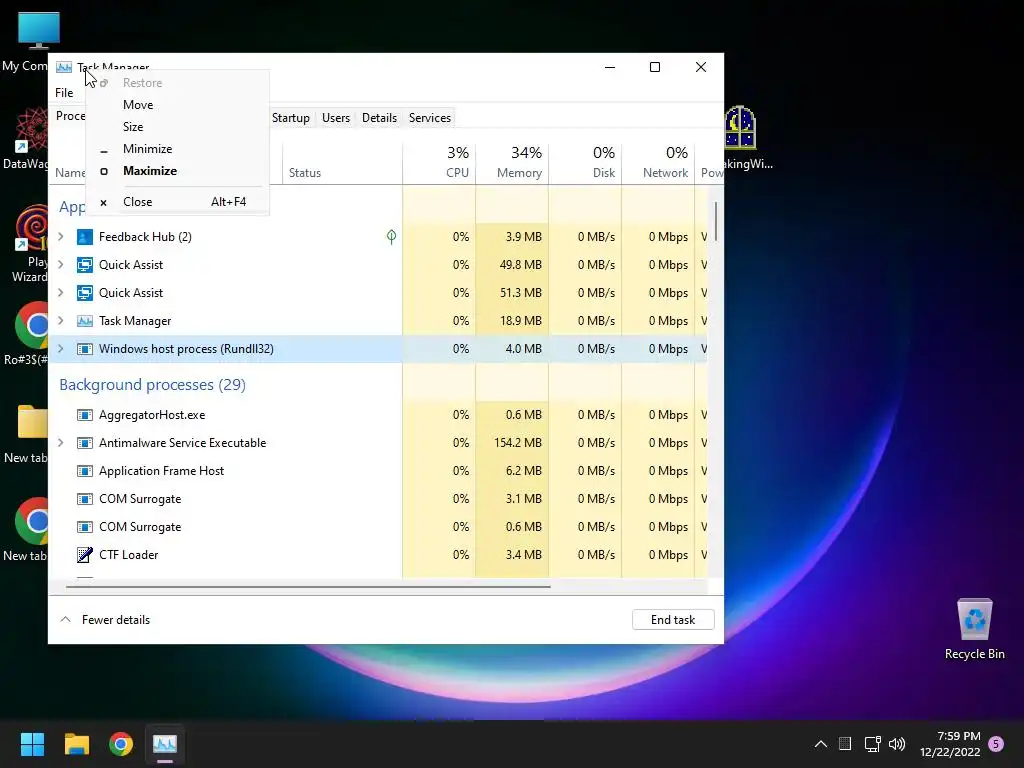
Task: Click the Windows host process (Rundll32) icon
Action: coord(85,349)
